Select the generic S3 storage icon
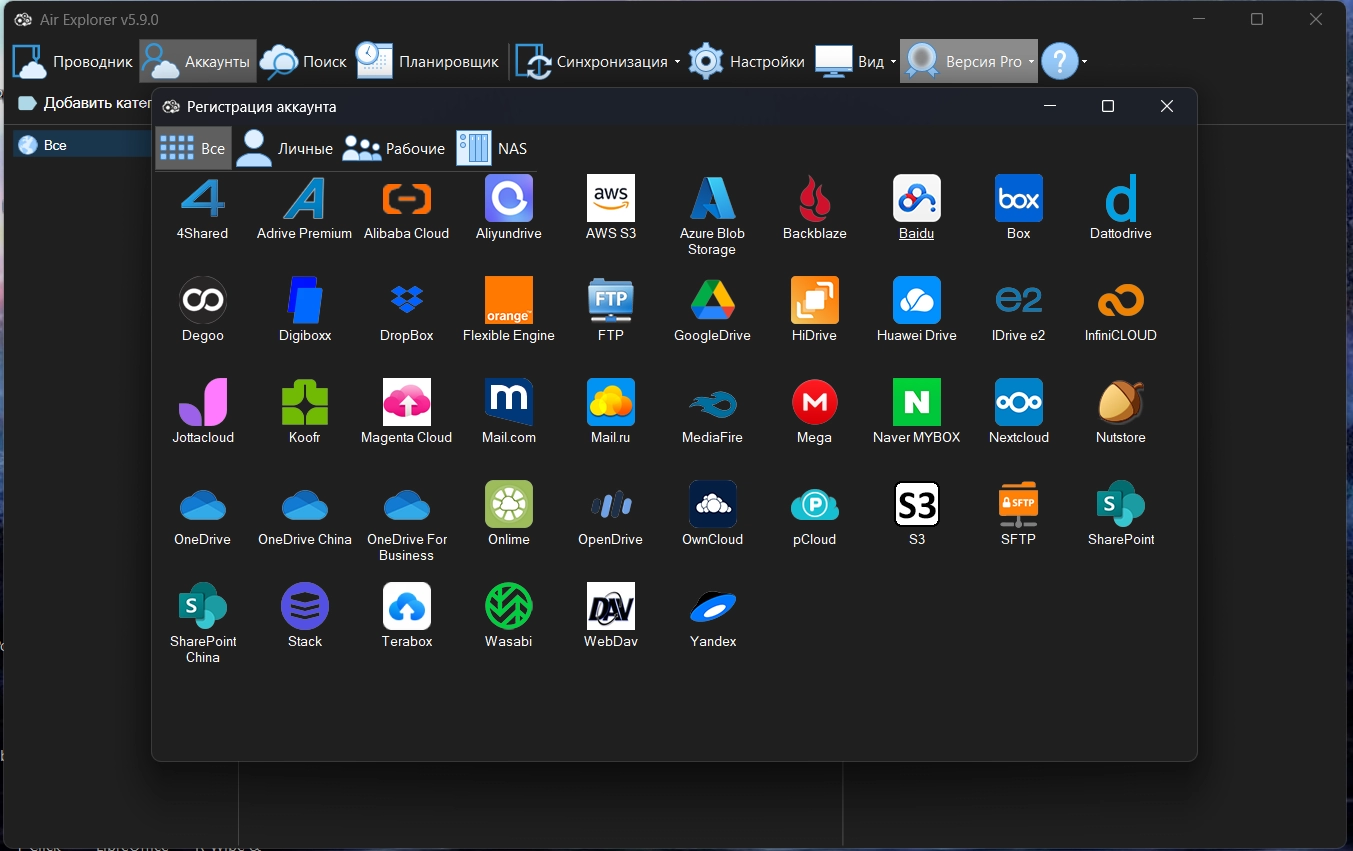The height and width of the screenshot is (851, 1353). (x=917, y=504)
